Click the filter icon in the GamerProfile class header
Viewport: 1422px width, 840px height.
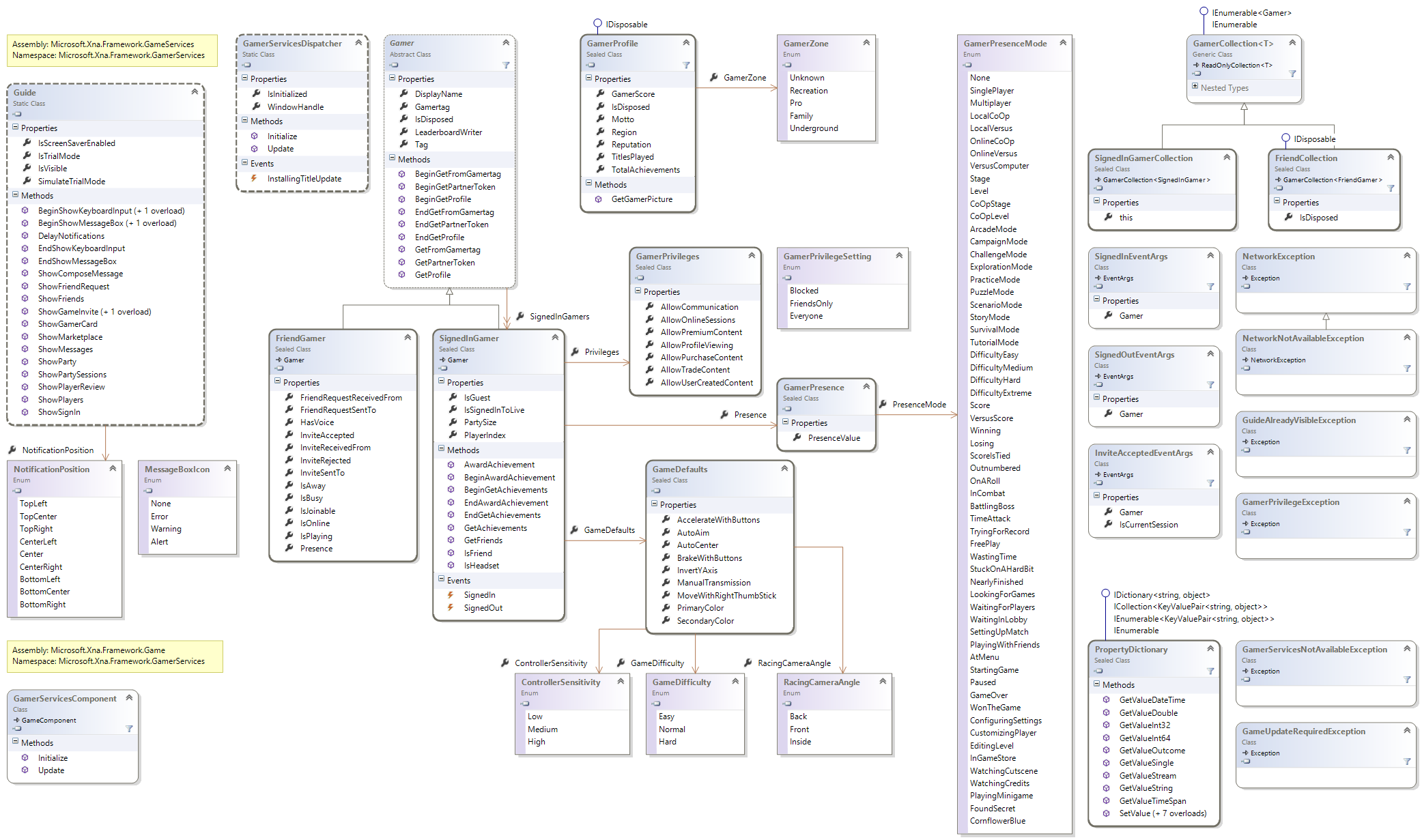[x=686, y=66]
